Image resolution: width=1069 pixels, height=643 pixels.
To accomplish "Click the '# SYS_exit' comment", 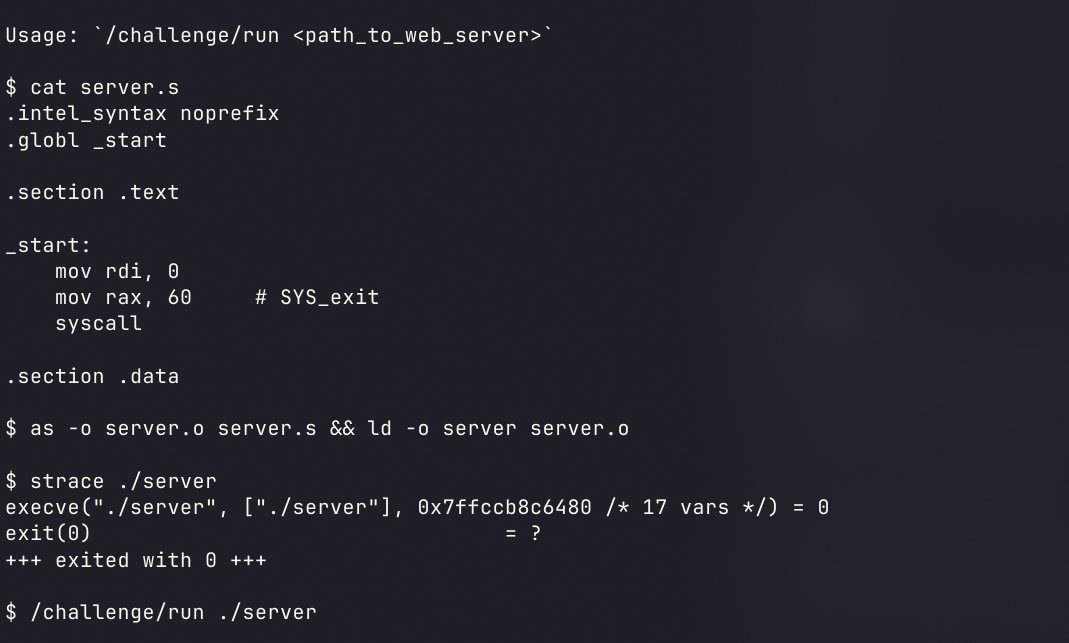I will tap(317, 297).
